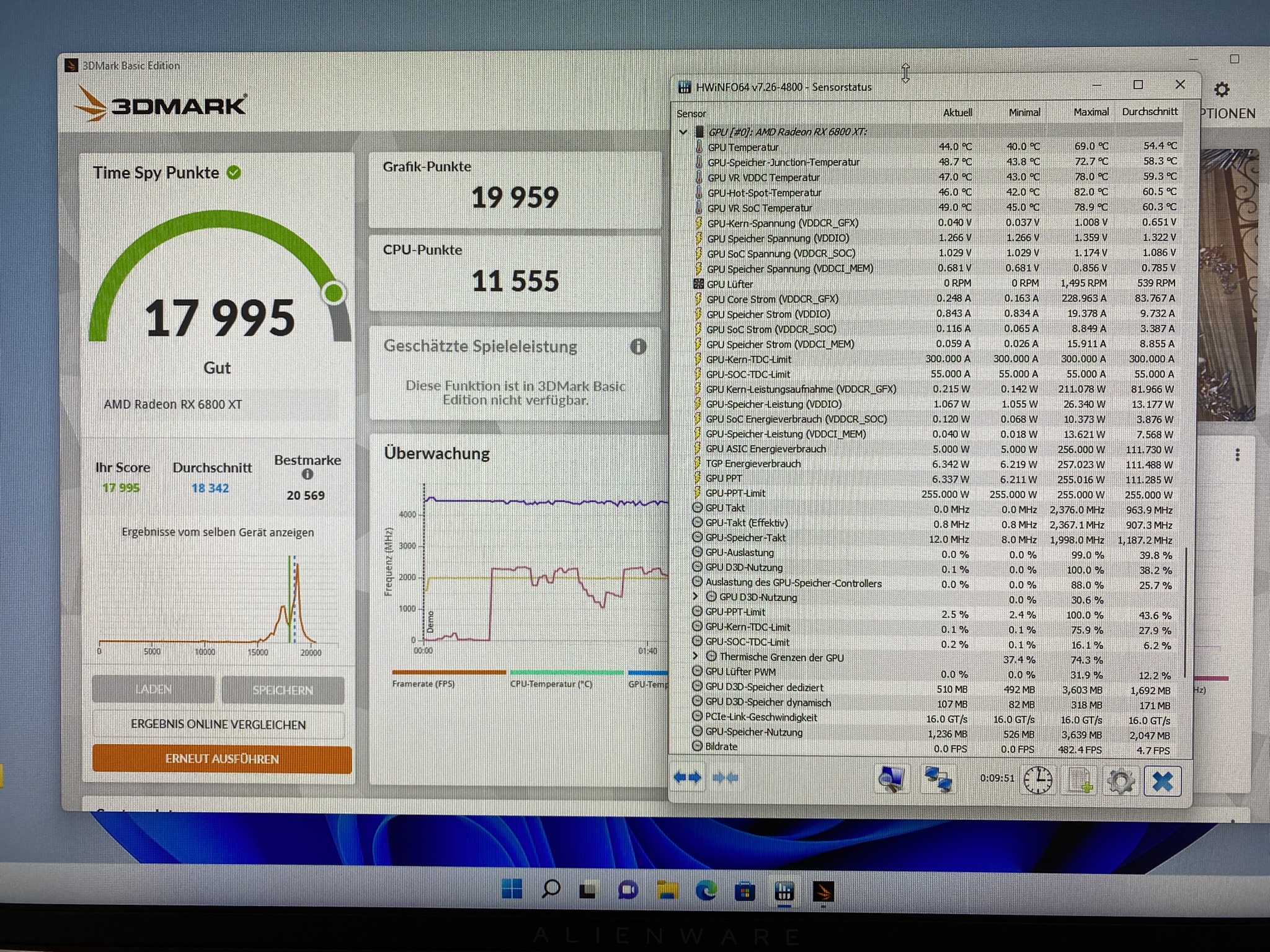Click the SPEICHERN button
The width and height of the screenshot is (1270, 952).
(282, 690)
